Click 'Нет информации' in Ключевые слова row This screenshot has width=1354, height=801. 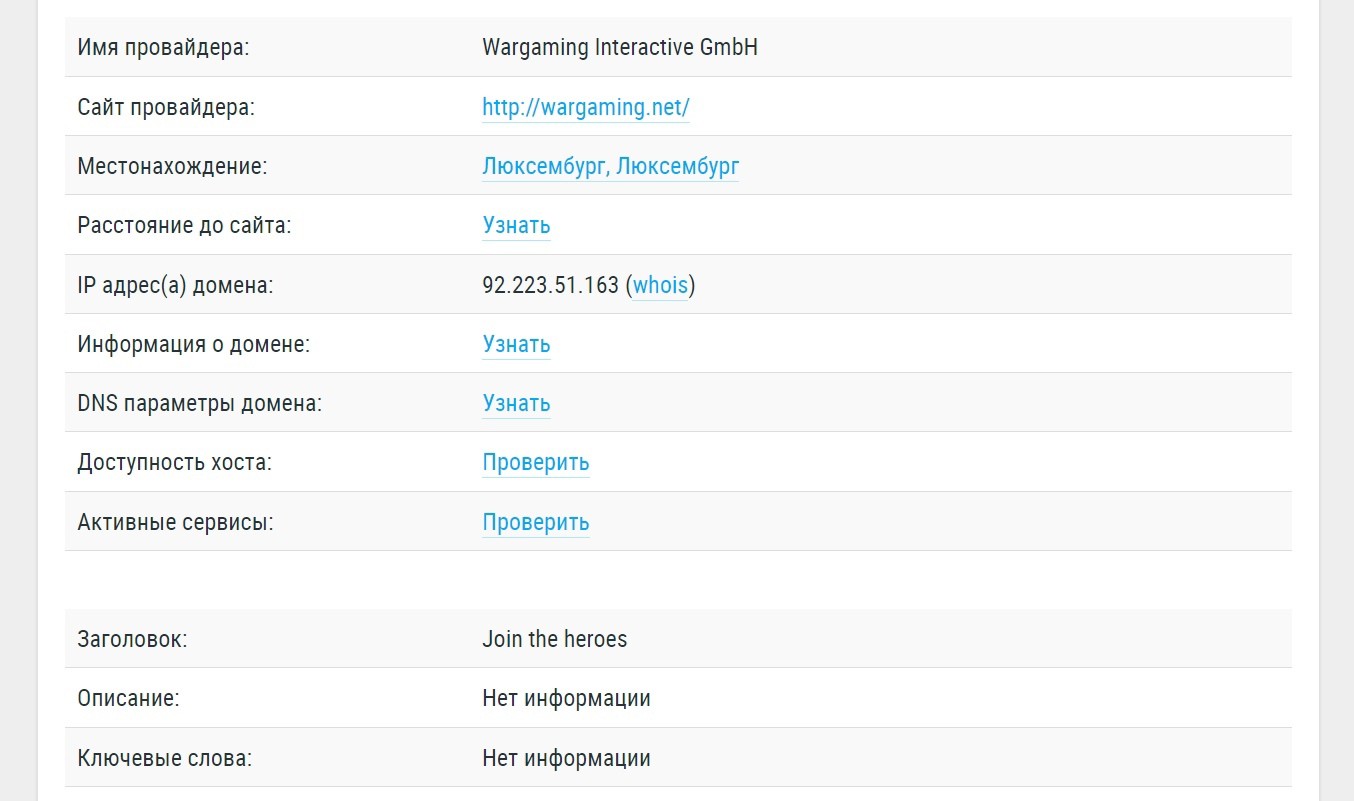tap(566, 758)
